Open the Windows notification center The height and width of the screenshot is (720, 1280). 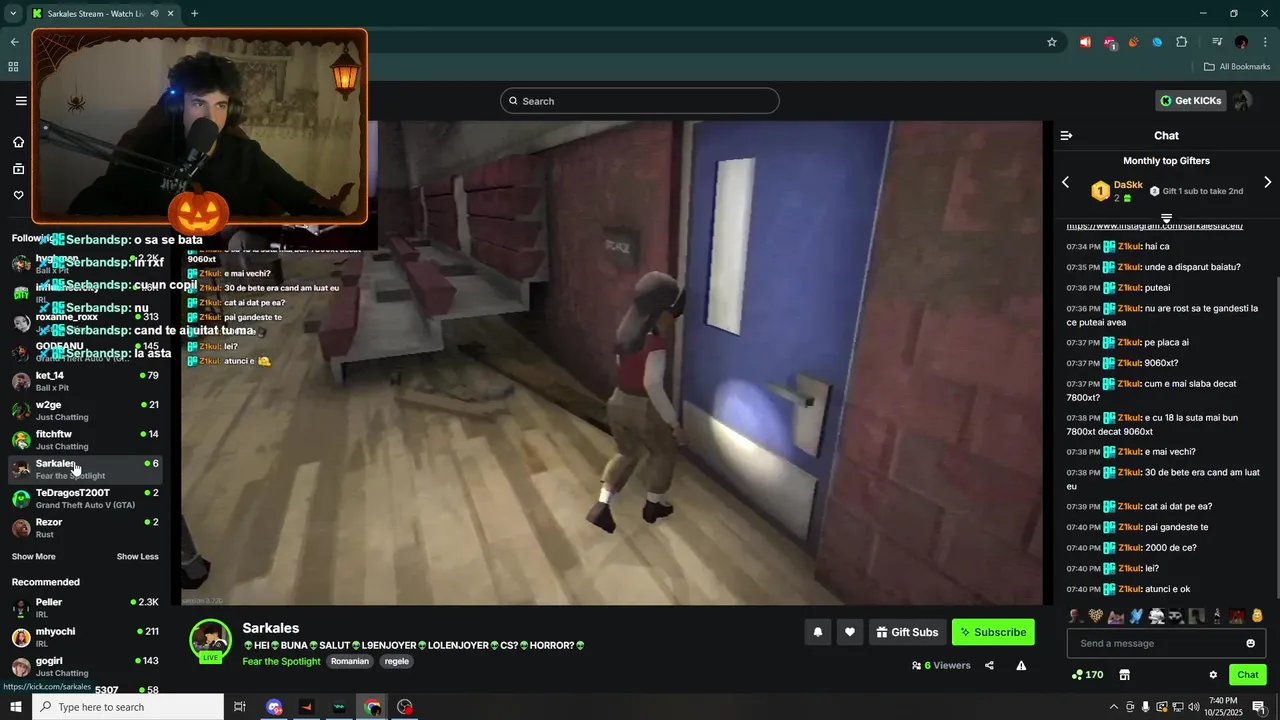(x=1259, y=707)
